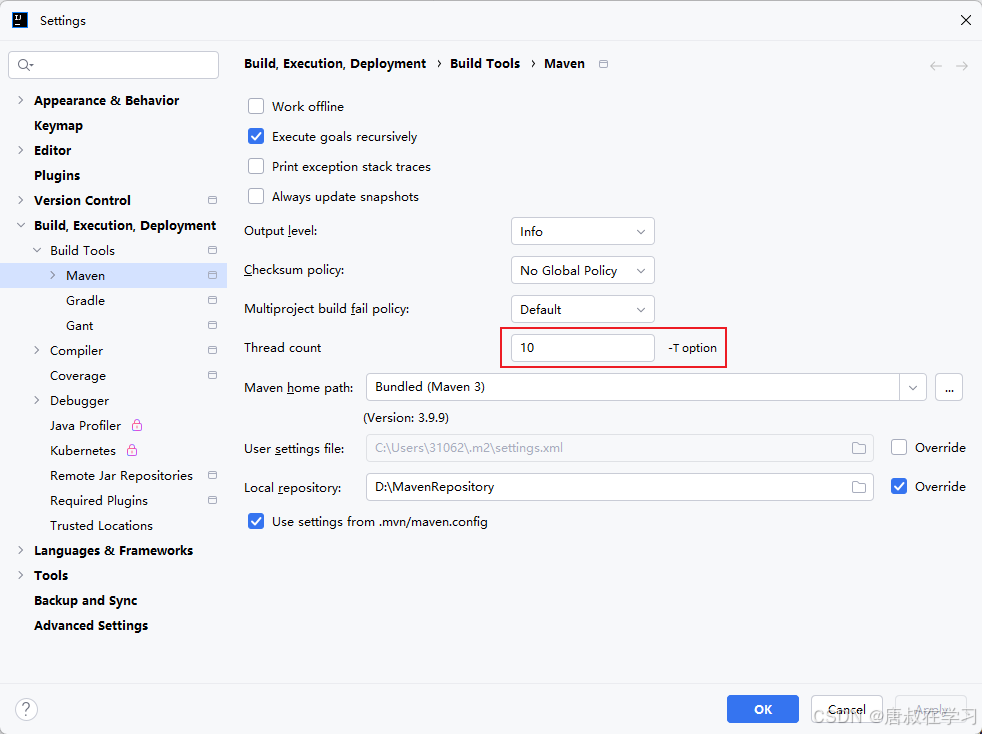This screenshot has width=982, height=734.
Task: Collapse the Build Tools node
Action: click(37, 251)
